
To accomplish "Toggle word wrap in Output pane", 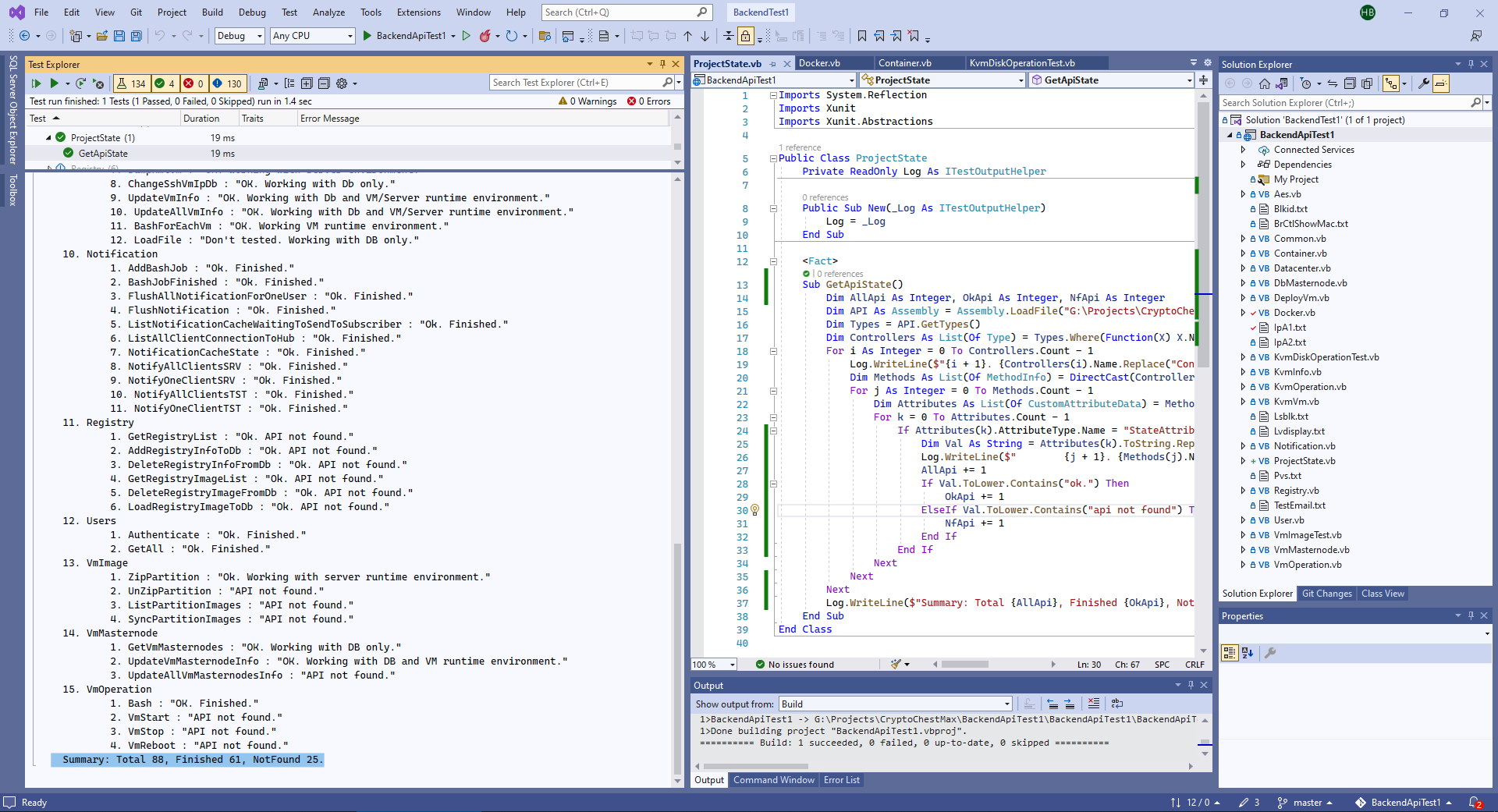I will coord(1116,704).
